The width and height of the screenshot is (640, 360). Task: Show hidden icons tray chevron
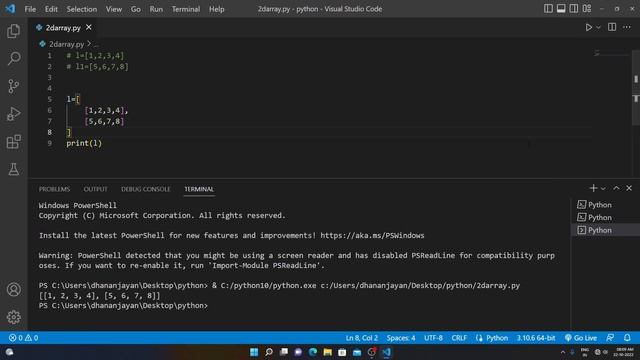click(563, 352)
